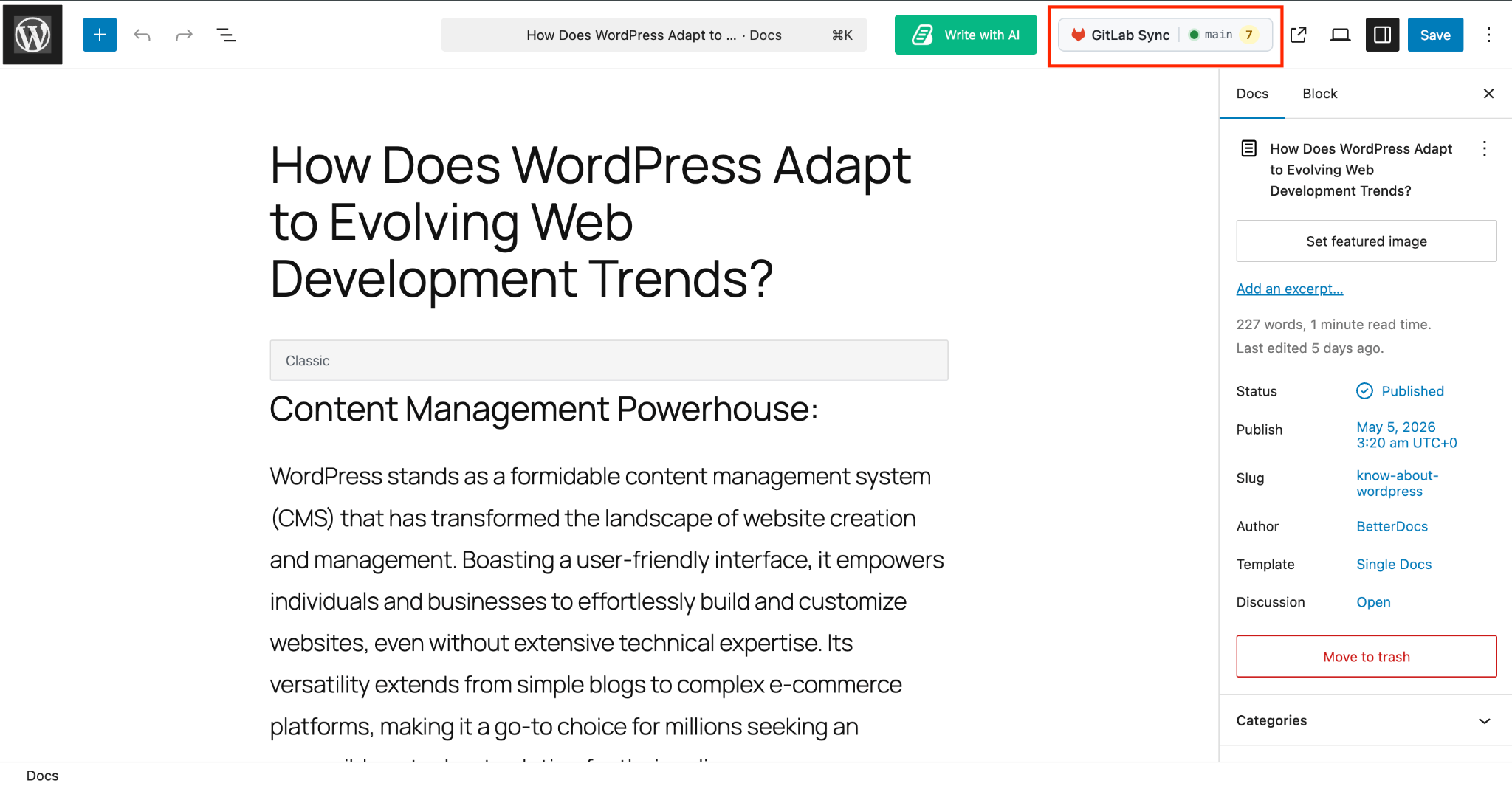Image resolution: width=1512 pixels, height=786 pixels.
Task: Expand the Categories panel
Action: pyautogui.click(x=1364, y=720)
